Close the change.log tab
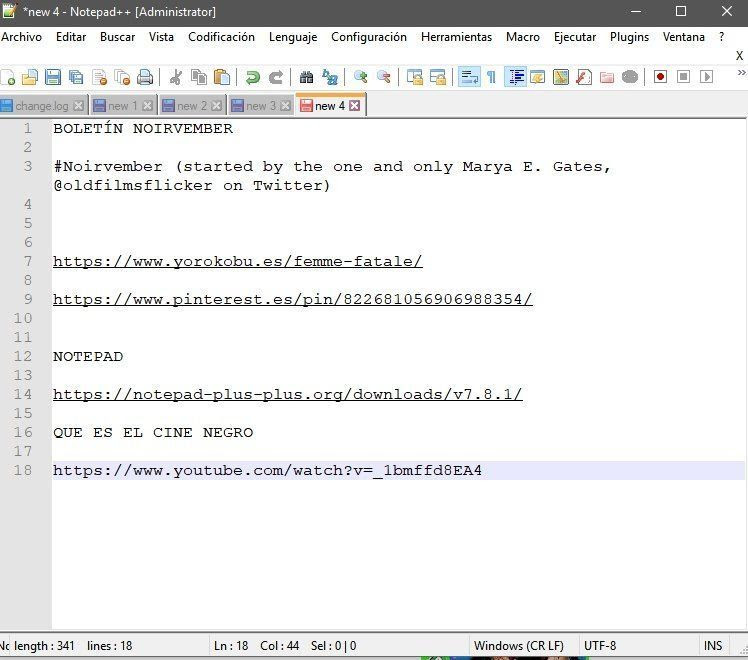The height and width of the screenshot is (660, 748). pyautogui.click(x=79, y=106)
